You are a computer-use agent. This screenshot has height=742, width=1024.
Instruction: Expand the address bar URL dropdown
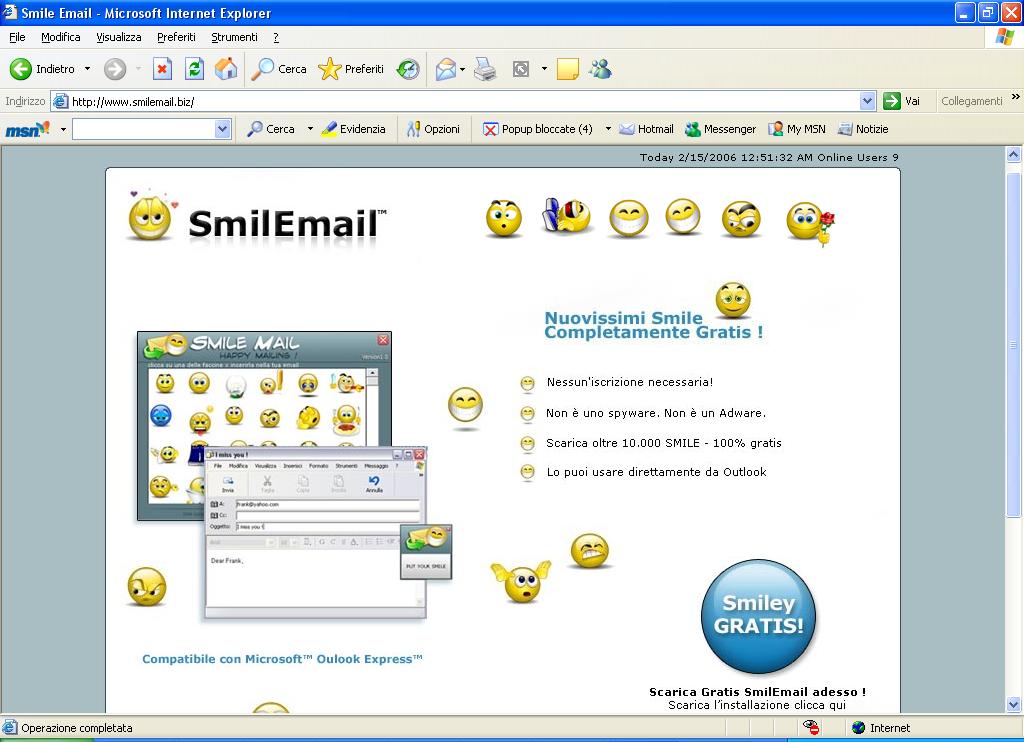[x=867, y=101]
